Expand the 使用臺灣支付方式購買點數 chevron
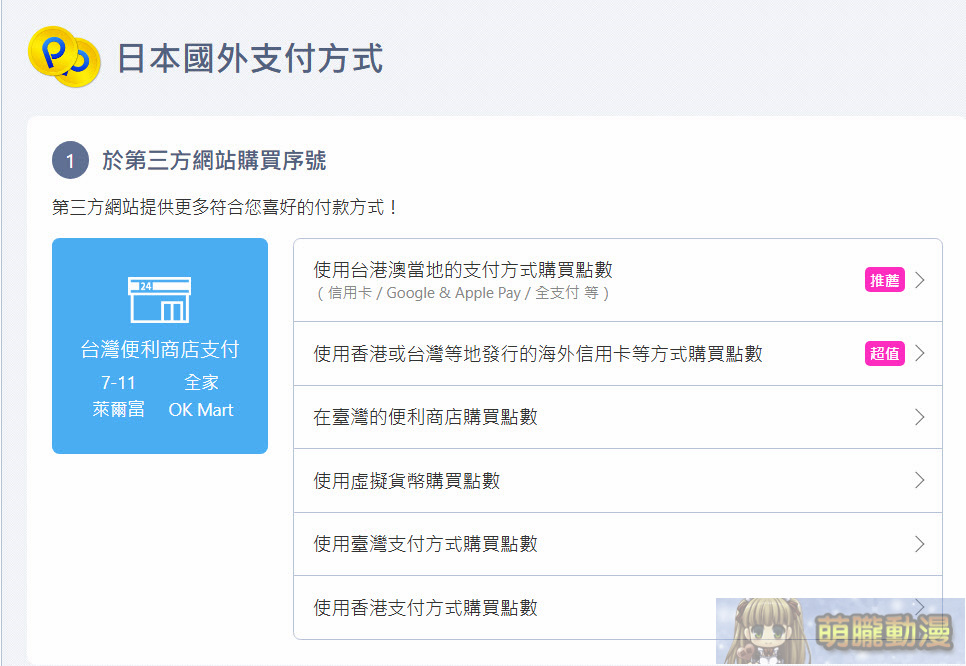Screen dimensions: 966x666 coord(920,544)
